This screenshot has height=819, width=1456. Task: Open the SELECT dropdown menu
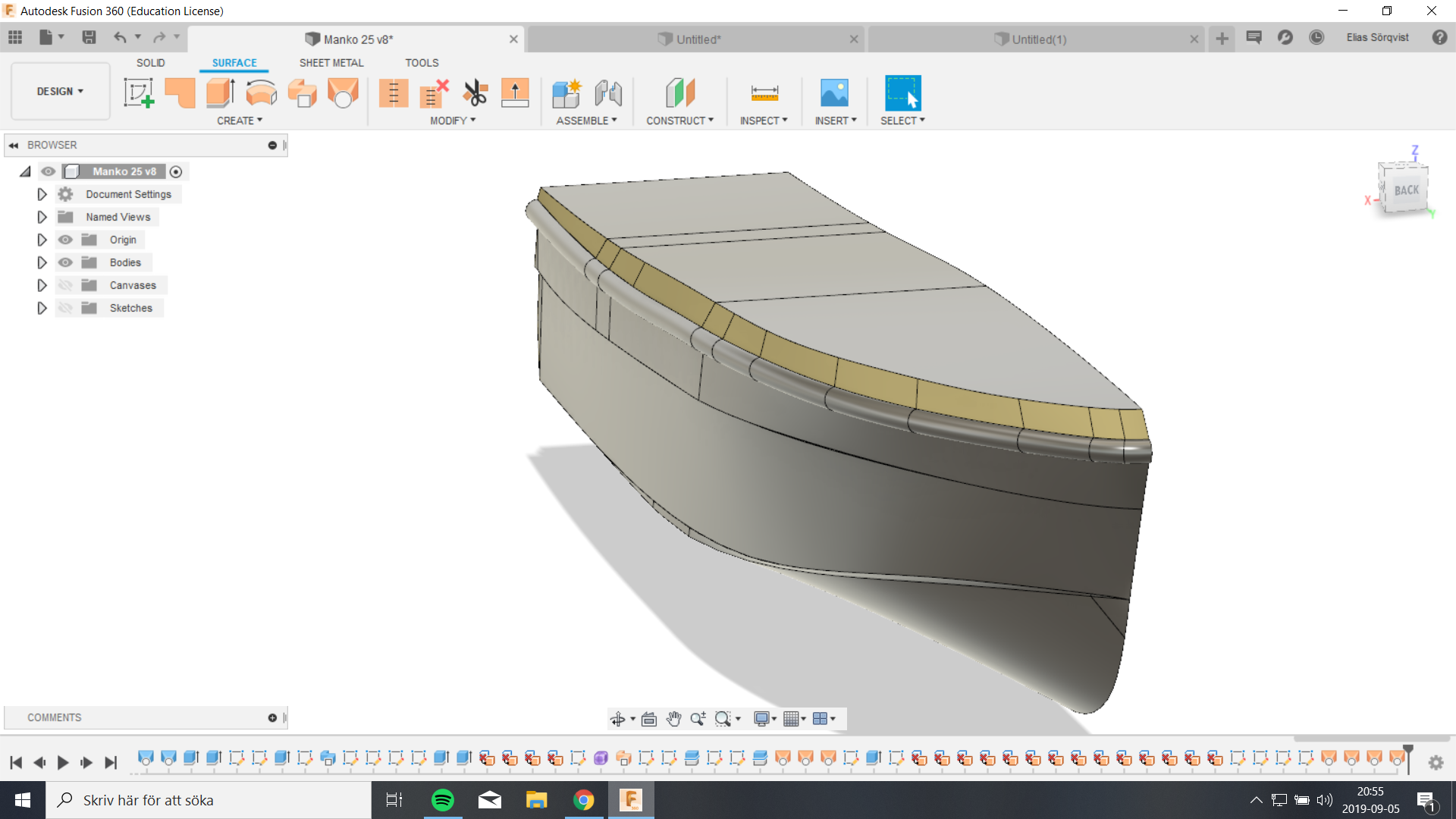[x=902, y=120]
